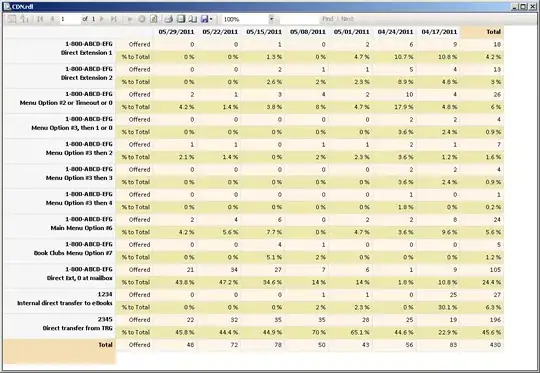This screenshot has height=373, width=540.
Task: Select the Direct Extension 2 row label
Action: click(86, 78)
